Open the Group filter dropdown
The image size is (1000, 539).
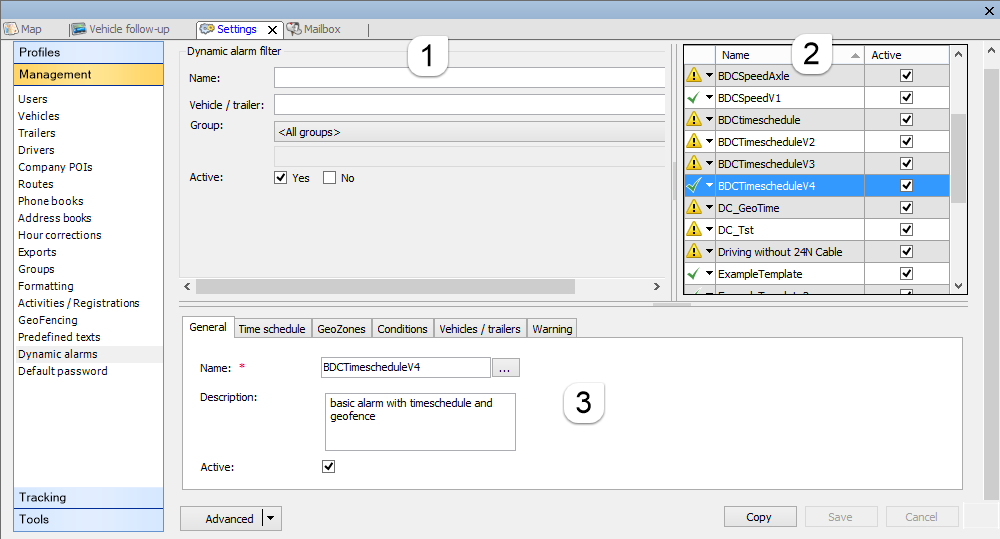click(470, 132)
